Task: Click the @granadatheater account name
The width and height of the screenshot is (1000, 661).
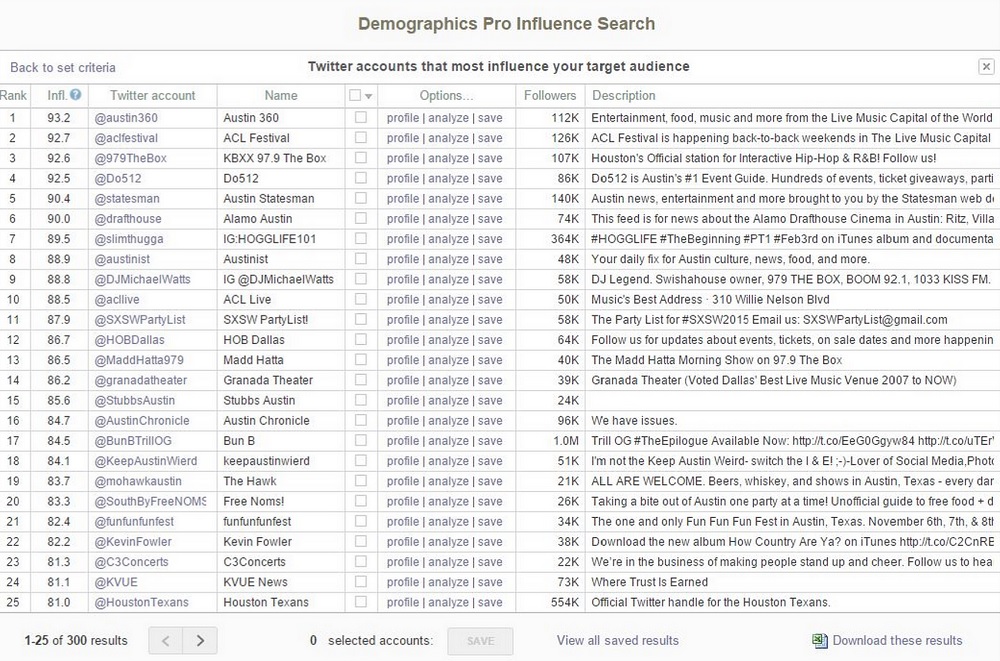Action: coord(140,380)
